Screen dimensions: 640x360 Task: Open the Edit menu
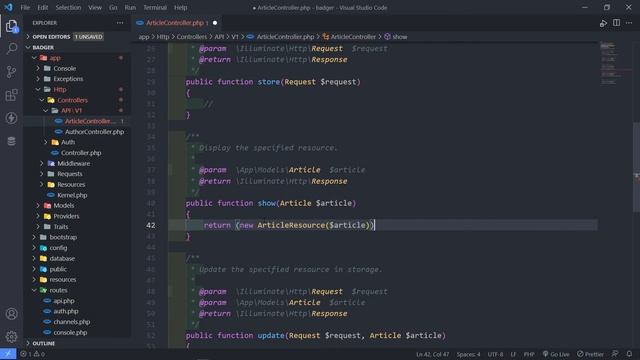(42, 7)
